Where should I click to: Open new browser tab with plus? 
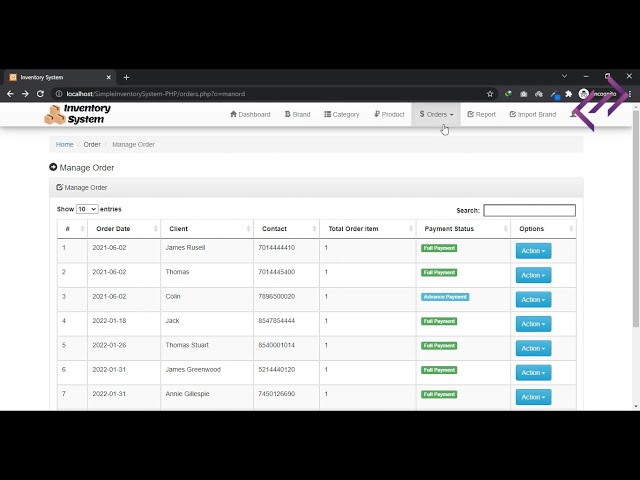click(x=126, y=77)
